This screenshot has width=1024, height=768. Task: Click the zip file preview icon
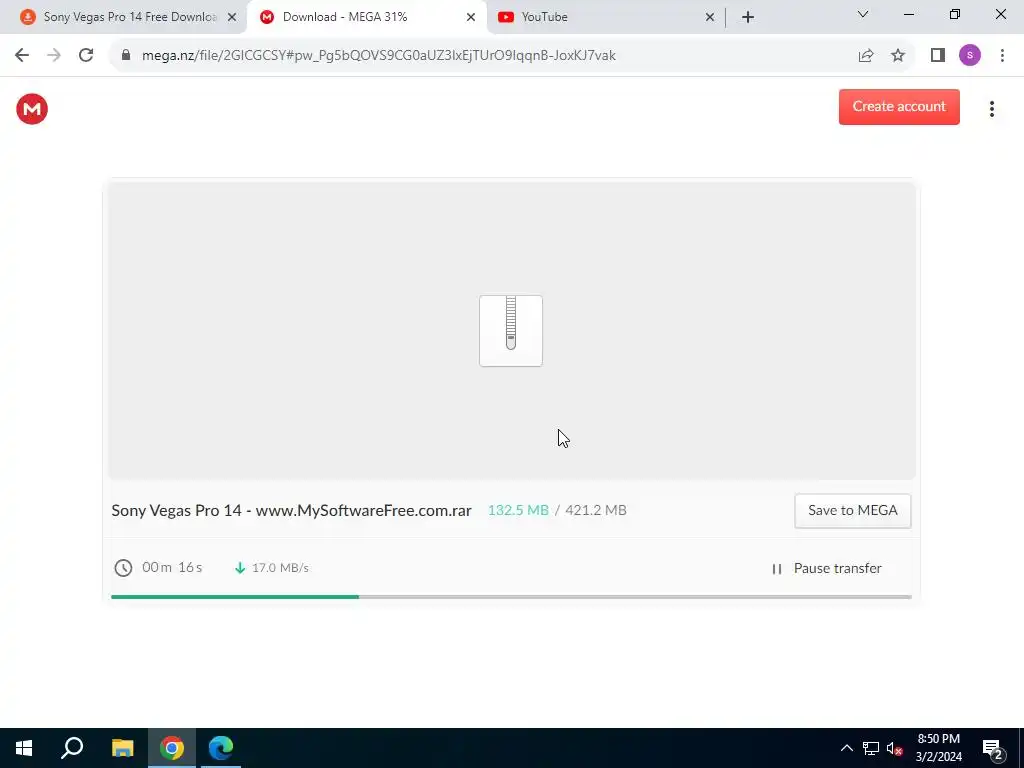pyautogui.click(x=511, y=330)
